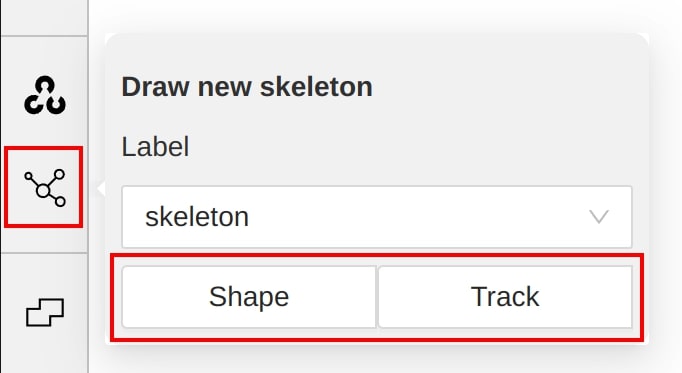
Task: Click the skeleton label select field
Action: (377, 216)
